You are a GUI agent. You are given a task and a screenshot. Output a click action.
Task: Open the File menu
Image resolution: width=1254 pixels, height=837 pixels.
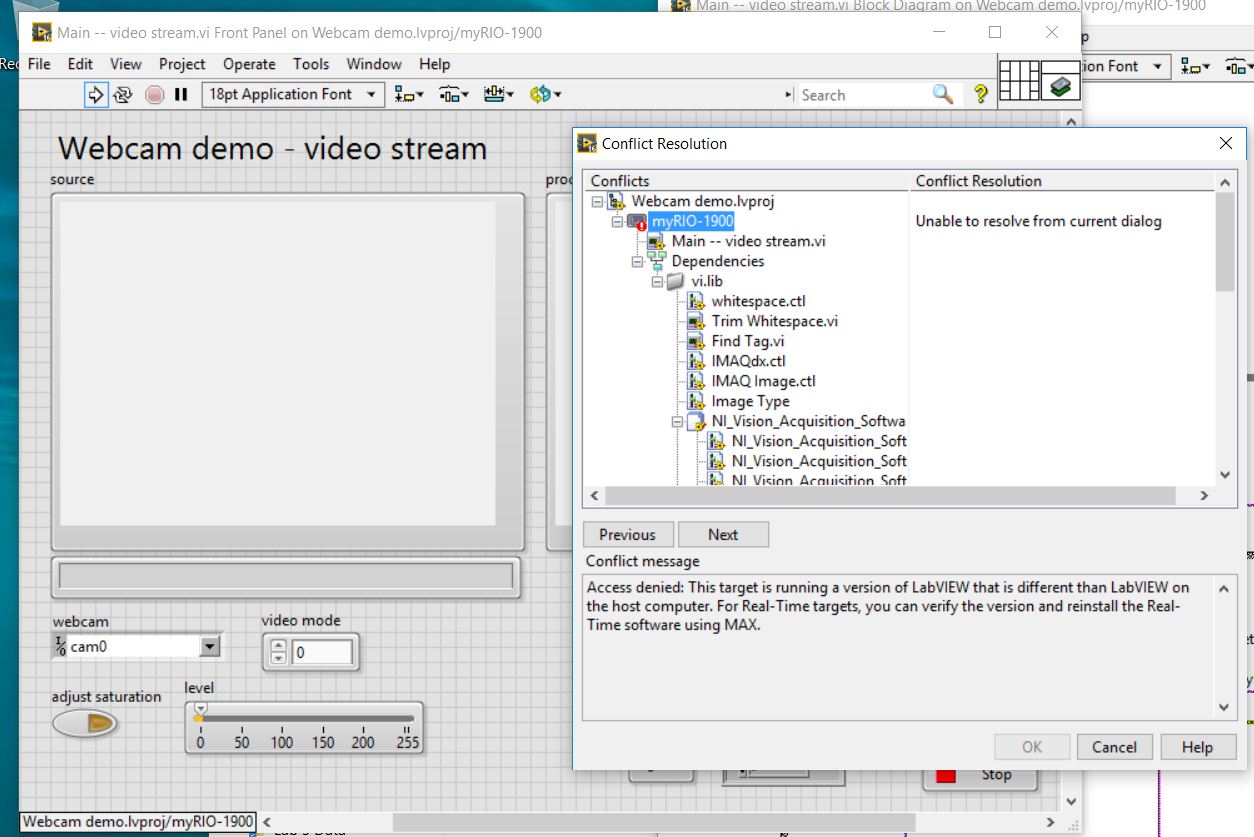pos(39,63)
